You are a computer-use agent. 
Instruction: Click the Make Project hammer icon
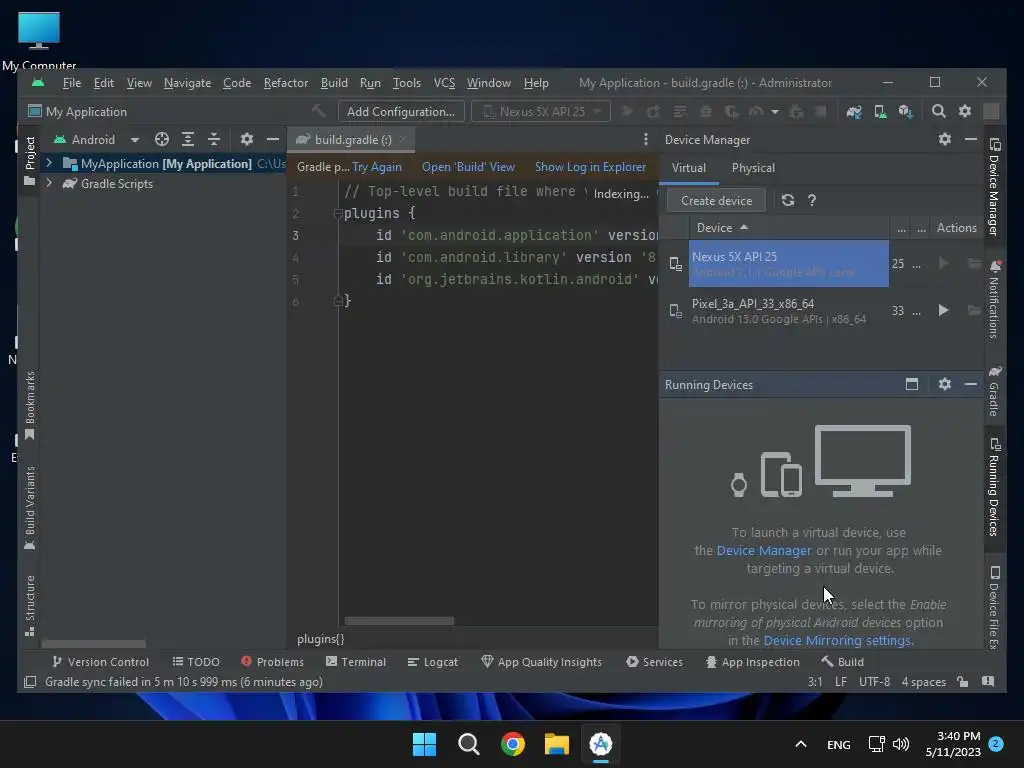pyautogui.click(x=318, y=111)
